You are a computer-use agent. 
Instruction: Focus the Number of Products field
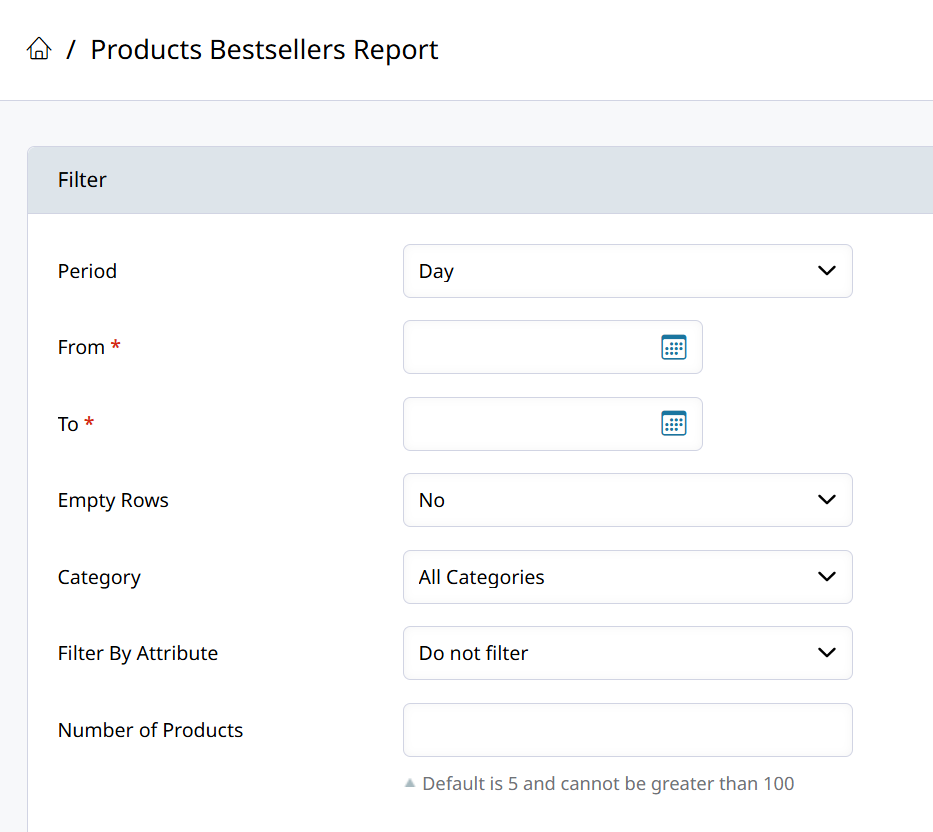click(x=627, y=730)
